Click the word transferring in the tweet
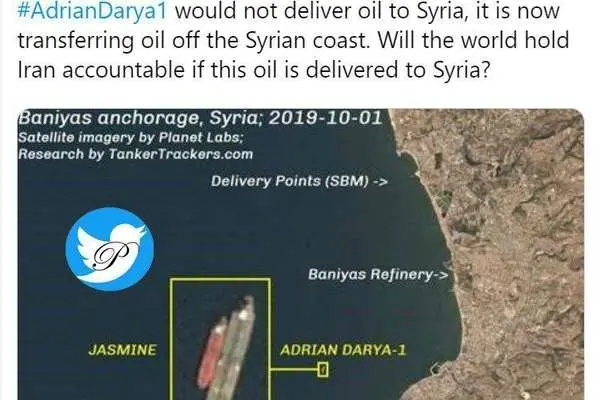 click(x=76, y=41)
